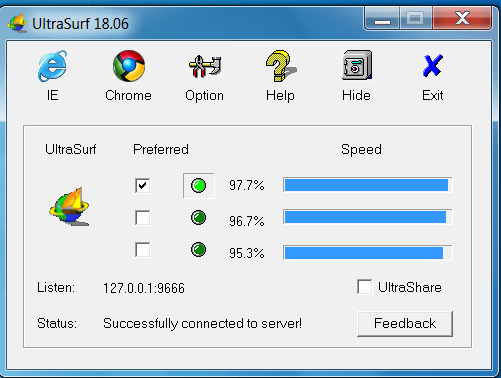This screenshot has height=378, width=501.
Task: Launch the IE browser icon
Action: coord(52,66)
